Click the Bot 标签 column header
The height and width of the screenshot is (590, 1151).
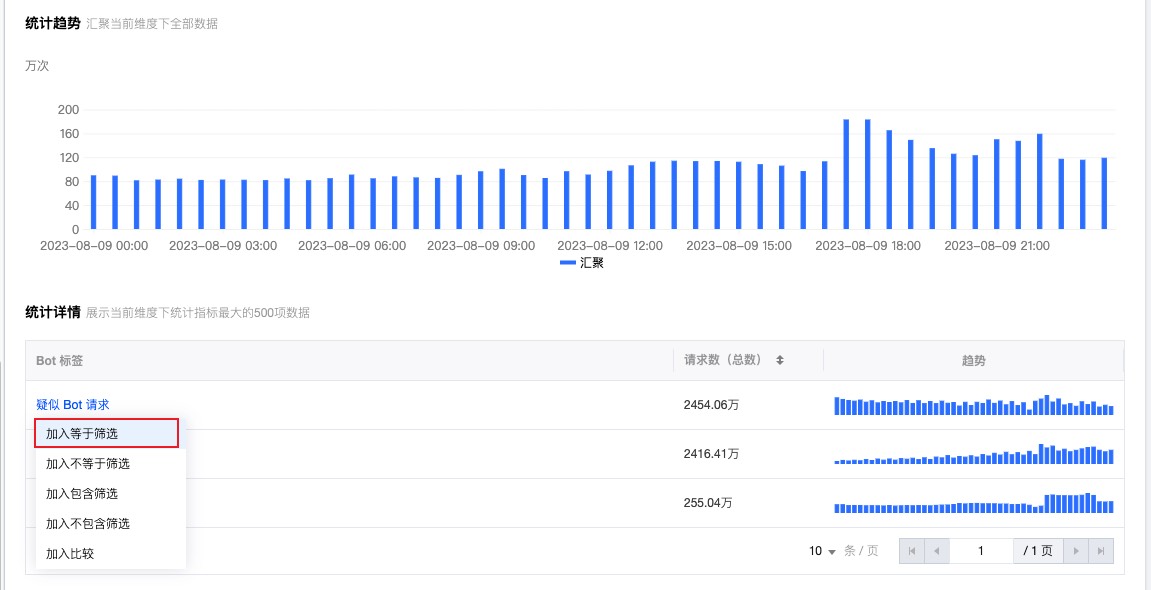click(x=60, y=360)
